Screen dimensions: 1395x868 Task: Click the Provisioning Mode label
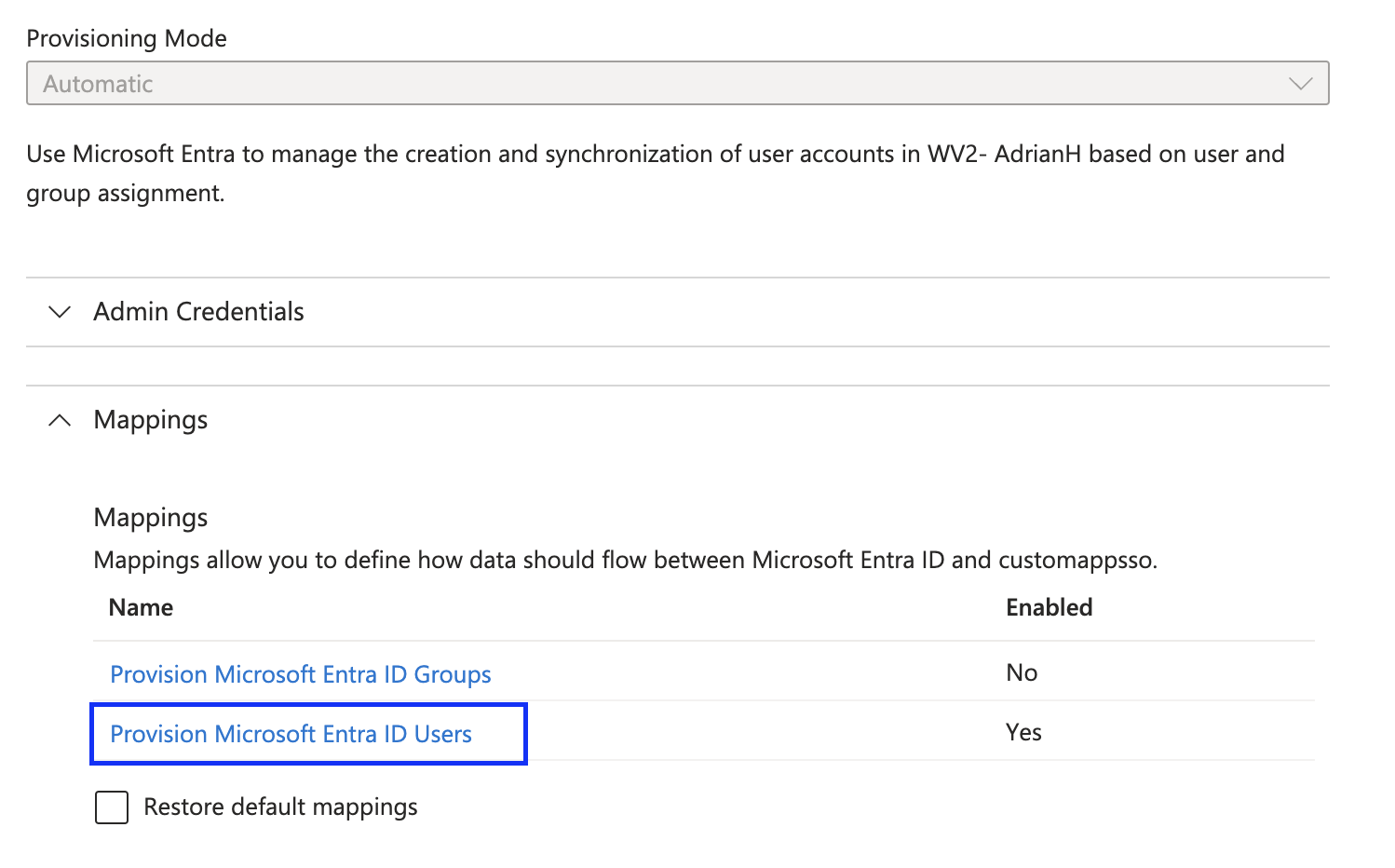127,38
